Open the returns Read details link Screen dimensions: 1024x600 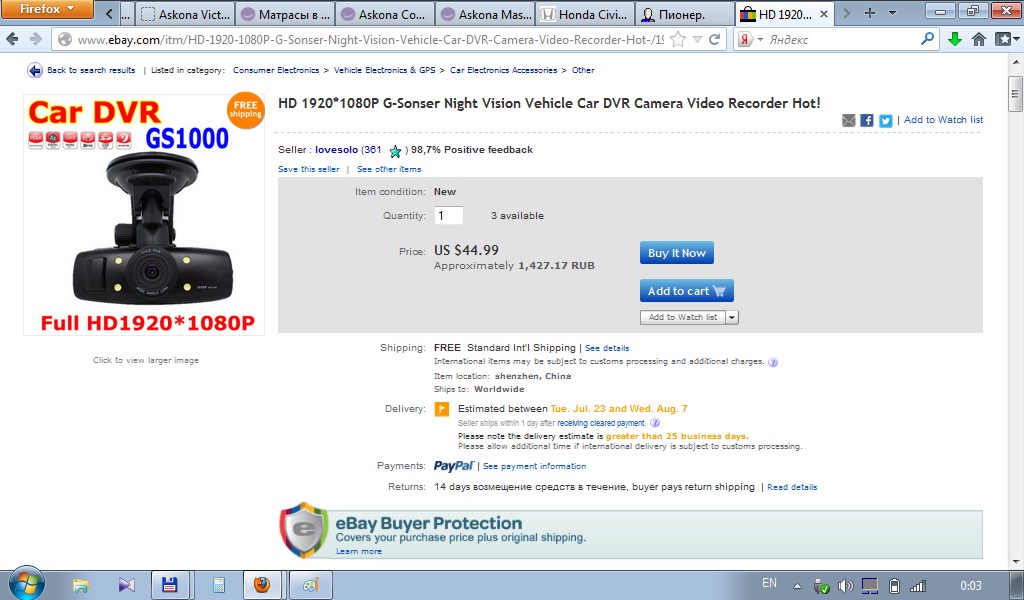coord(792,487)
